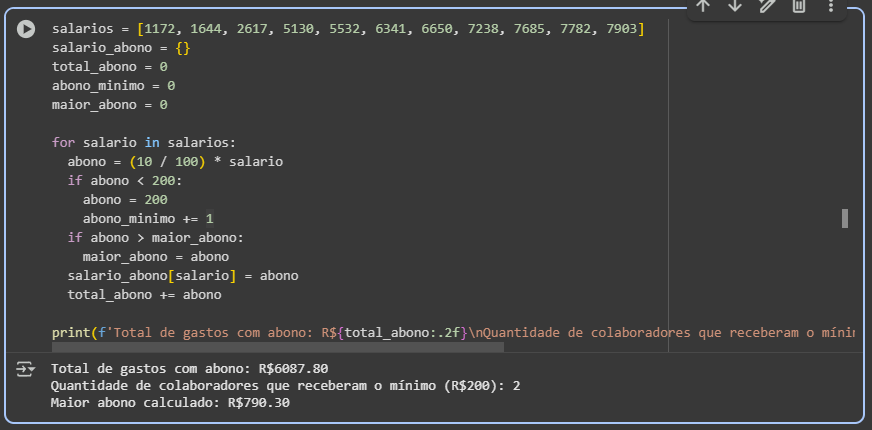Move cell up with up arrow
872x430 pixels.
point(703,6)
